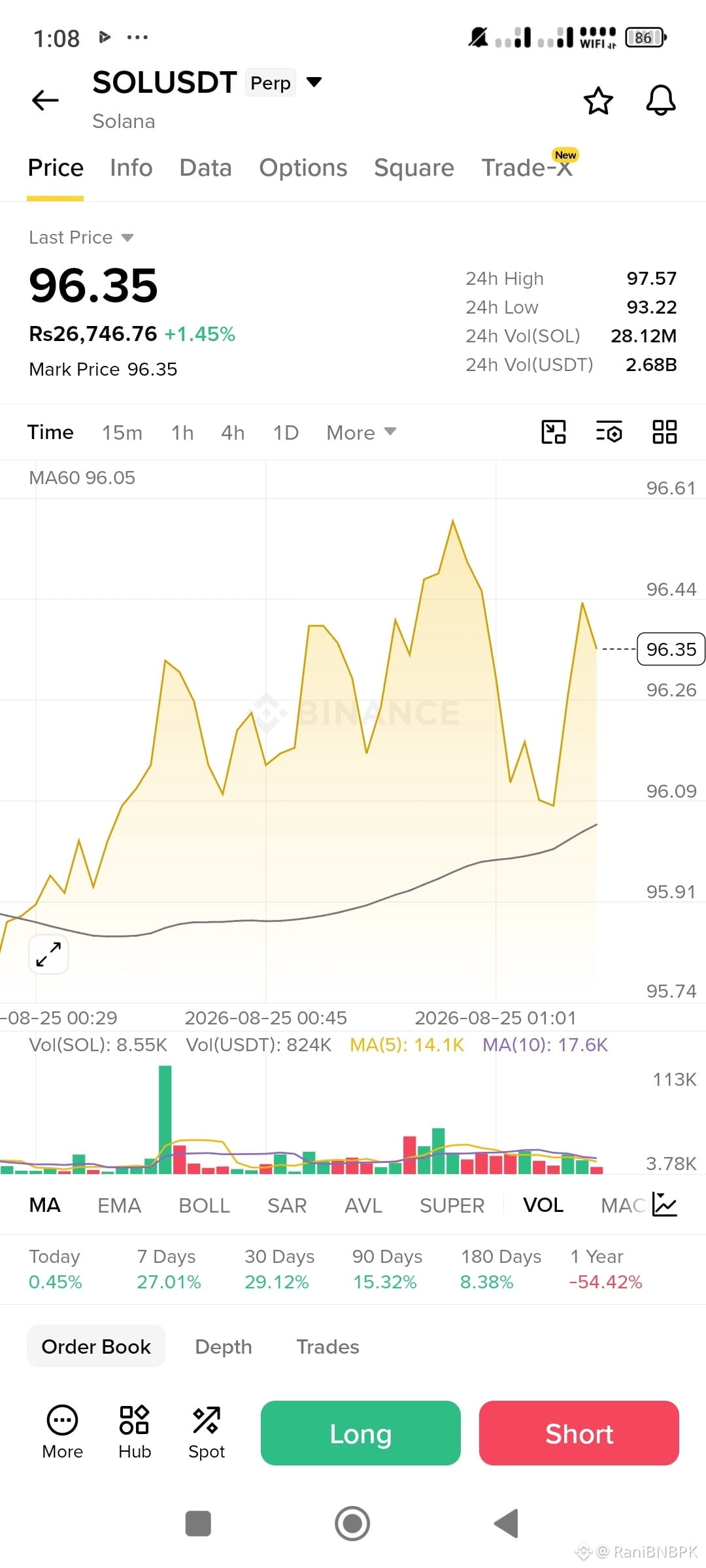This screenshot has height=1568, width=706.
Task: Expand chart to fullscreen with arrows icon
Action: 48,955
